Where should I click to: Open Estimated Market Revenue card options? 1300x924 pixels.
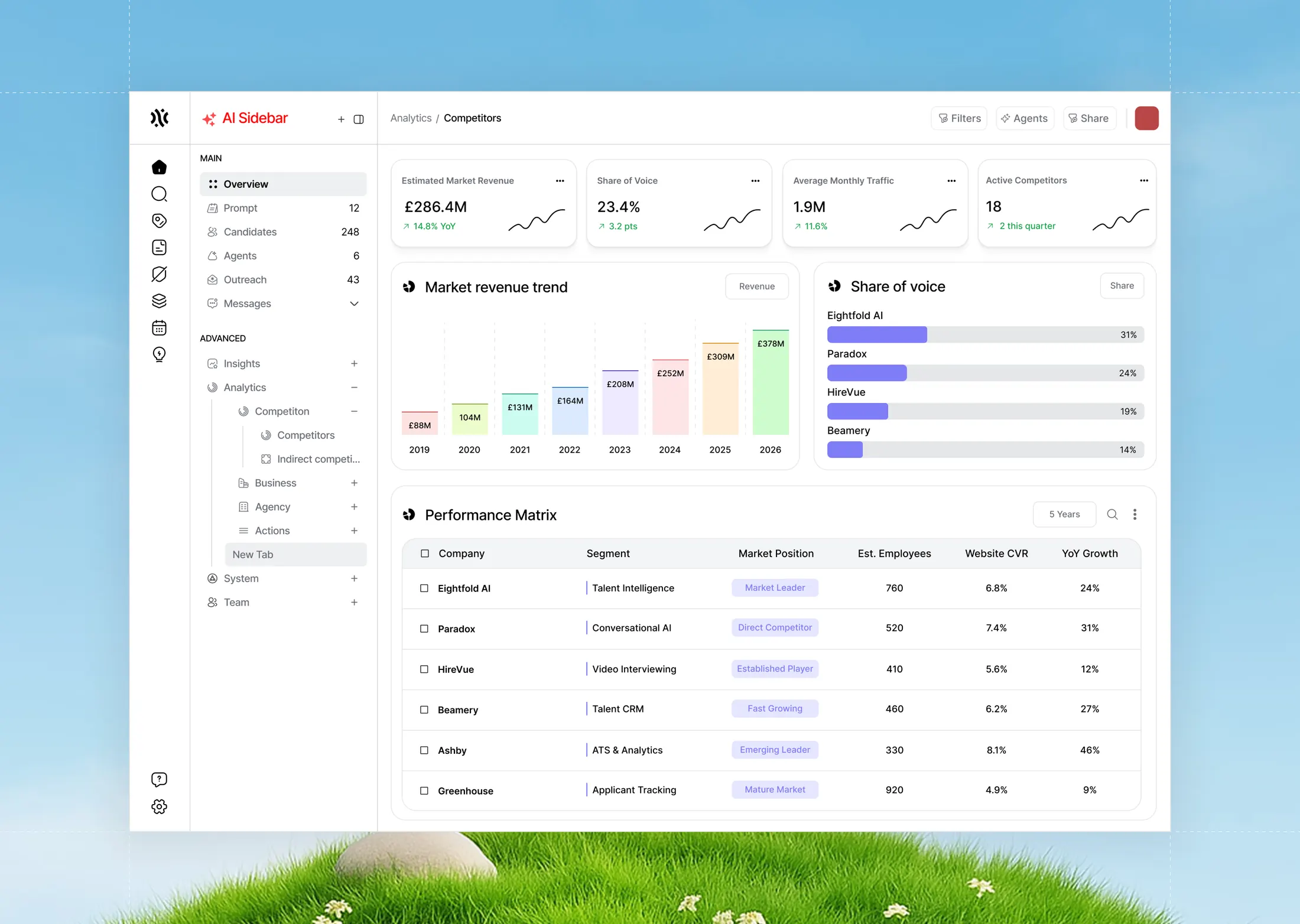point(560,181)
